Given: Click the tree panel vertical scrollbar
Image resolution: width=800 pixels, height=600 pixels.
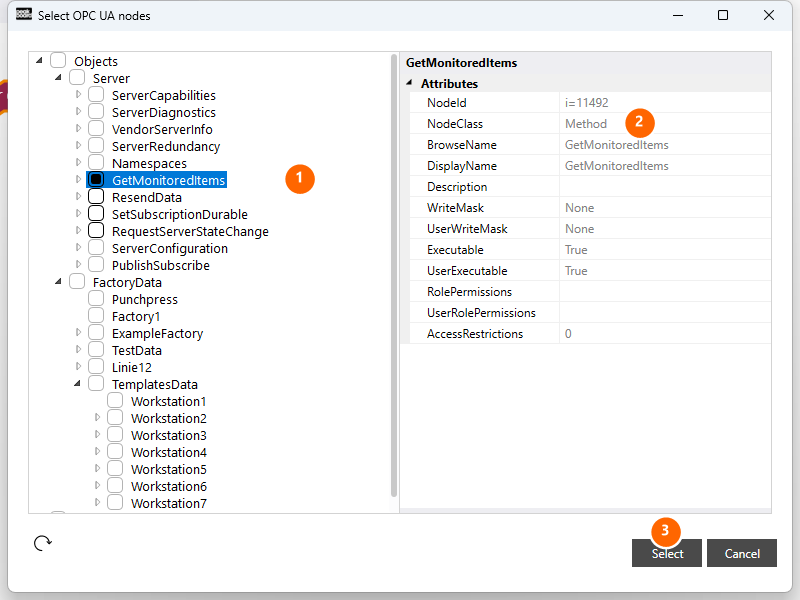Looking at the screenshot, I should tap(393, 276).
